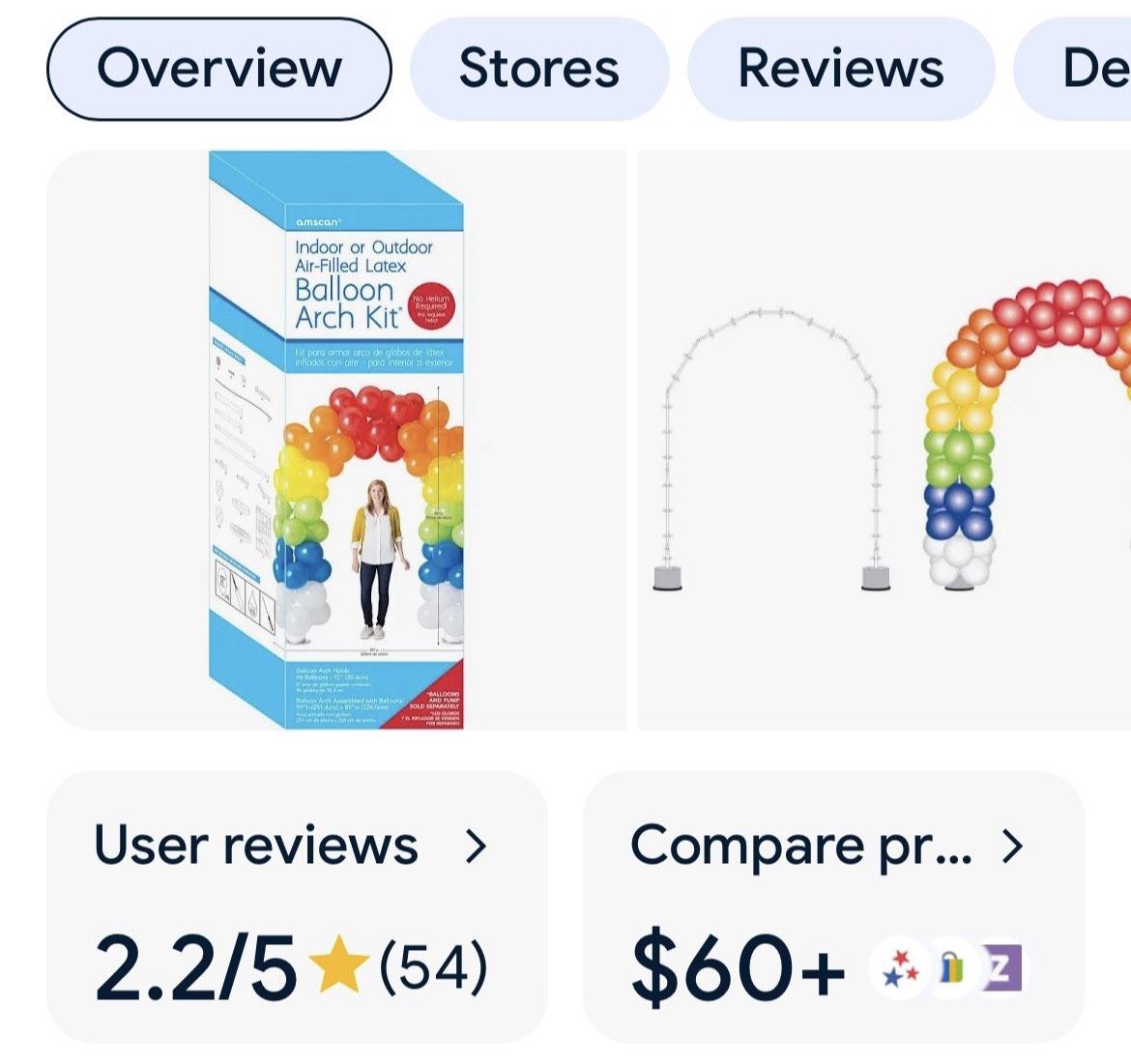The height and width of the screenshot is (1064, 1131).
Task: Switch to the Overview tab
Action: [x=219, y=69]
